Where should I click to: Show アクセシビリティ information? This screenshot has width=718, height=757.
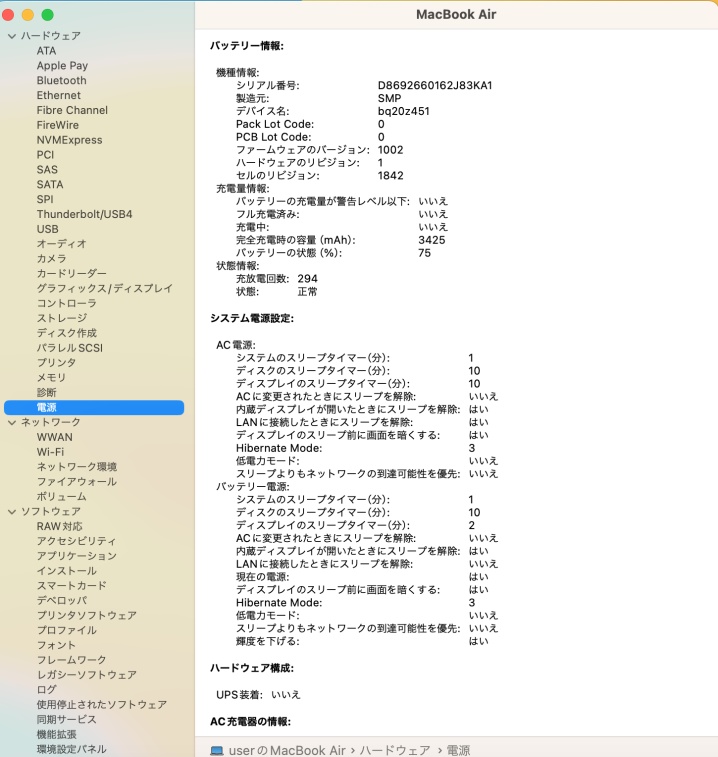[x=76, y=542]
